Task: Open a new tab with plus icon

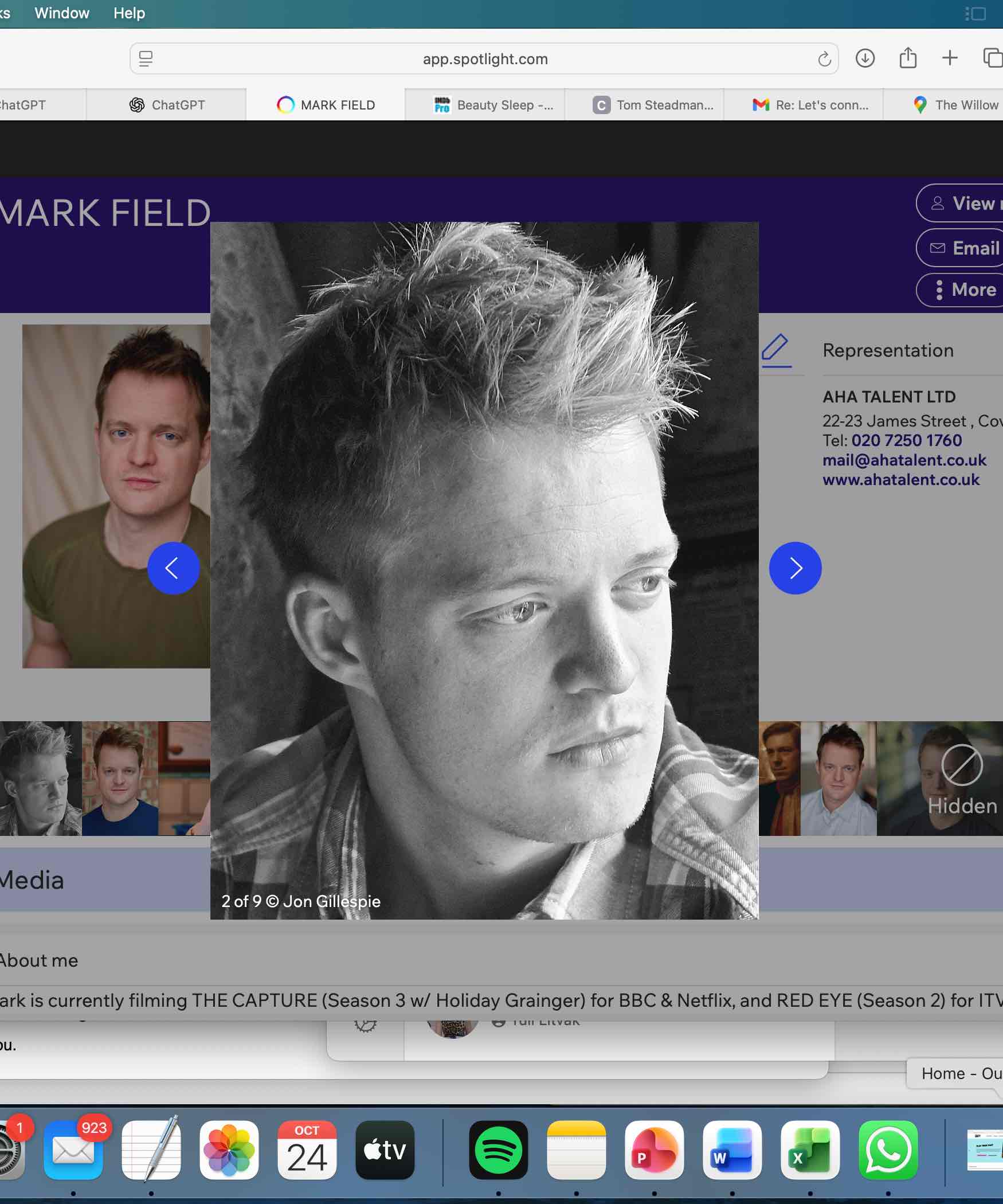Action: click(949, 58)
